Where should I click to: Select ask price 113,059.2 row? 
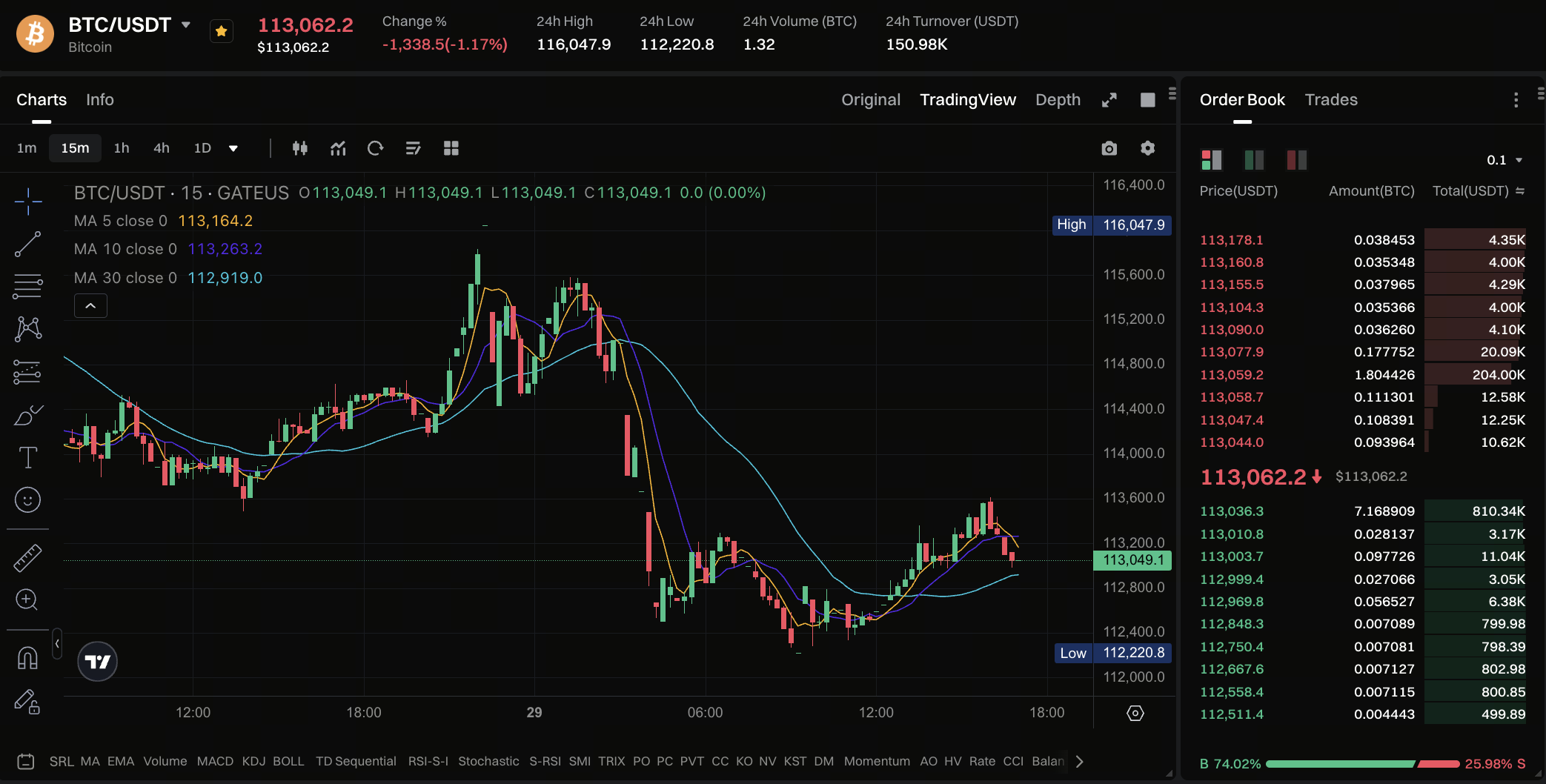pos(1362,375)
